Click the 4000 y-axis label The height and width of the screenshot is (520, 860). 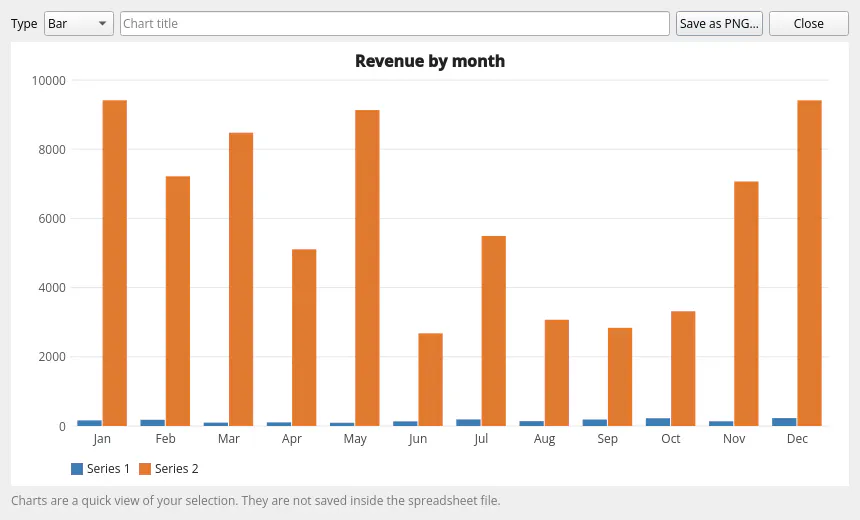click(x=52, y=288)
